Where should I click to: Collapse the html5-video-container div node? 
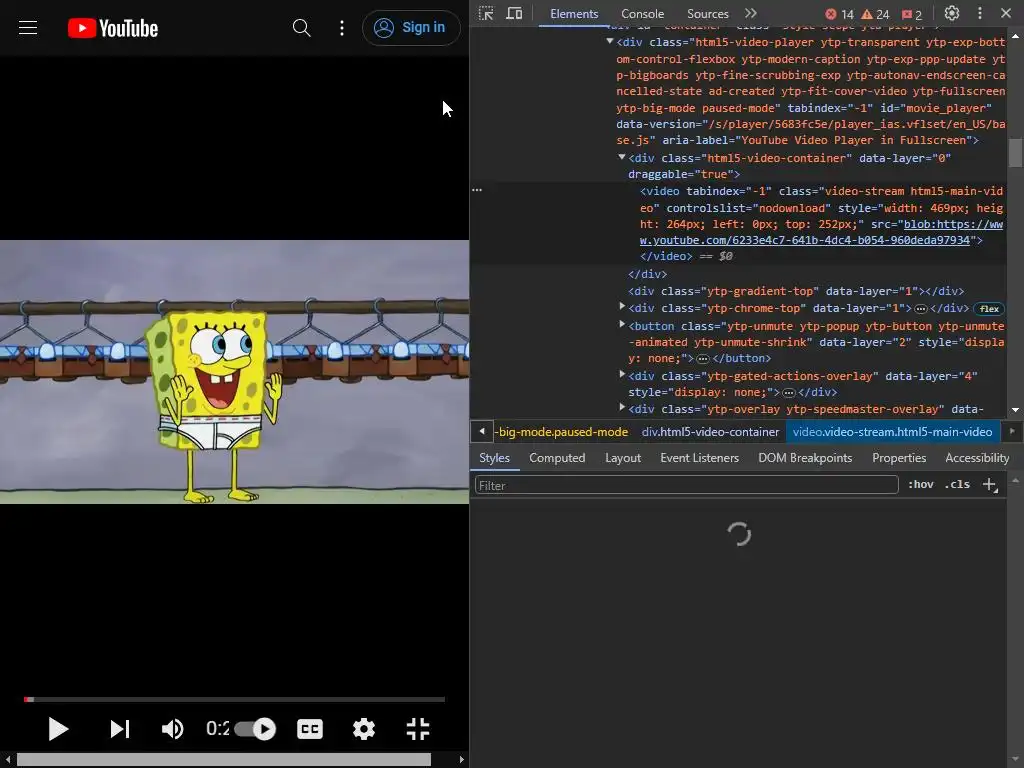(622, 157)
